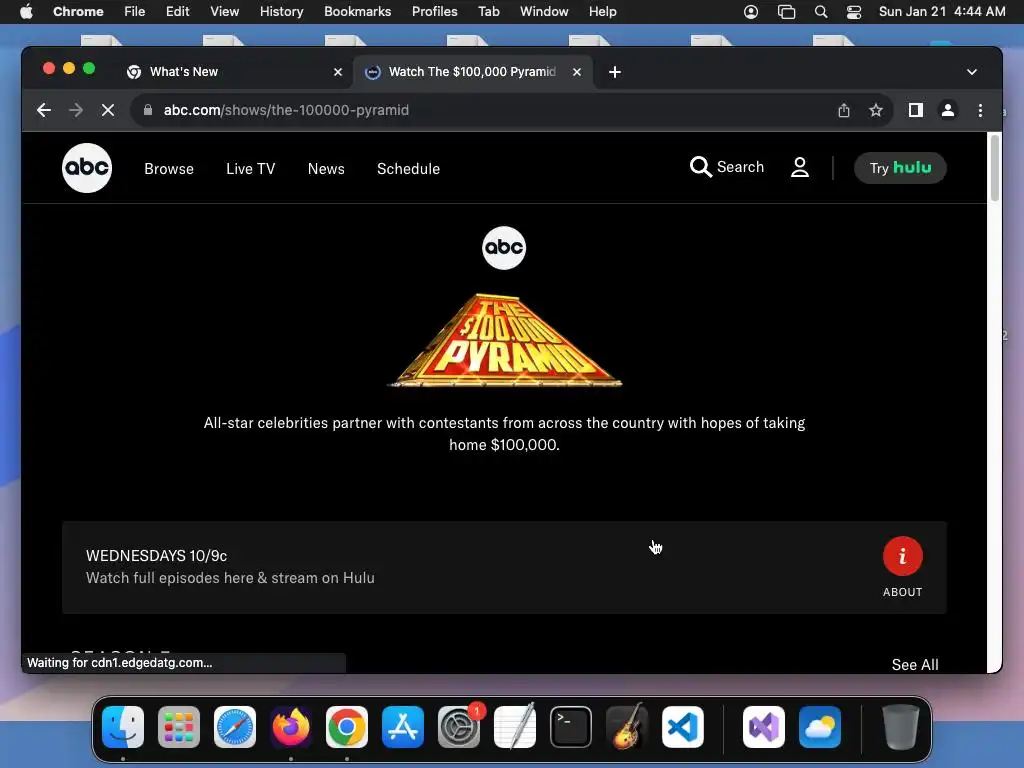Screen dimensions: 1024x768
Task: Select the Watch The $100,000 Pyramid tab
Action: click(x=473, y=72)
